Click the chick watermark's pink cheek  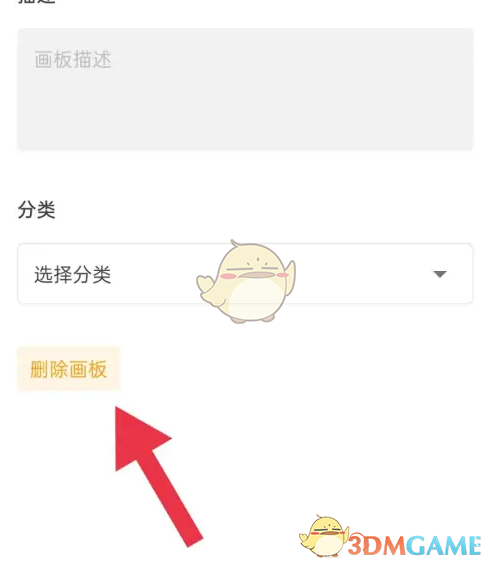coord(228,276)
